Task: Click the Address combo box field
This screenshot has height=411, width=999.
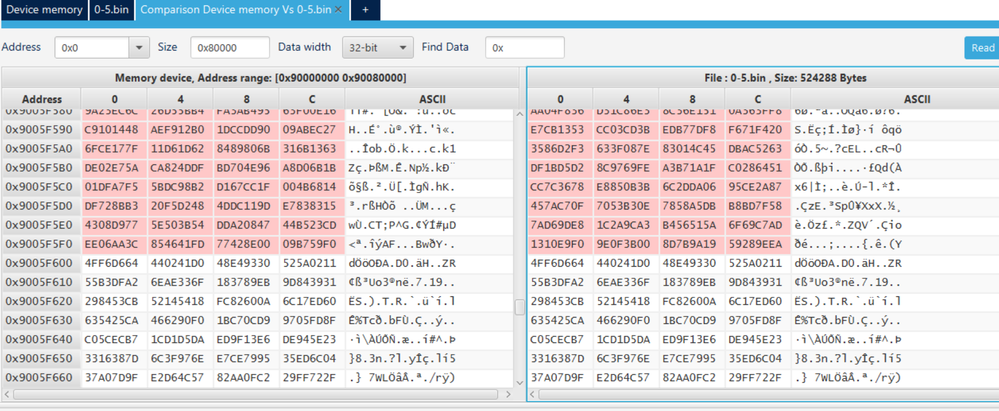Action: (x=92, y=47)
